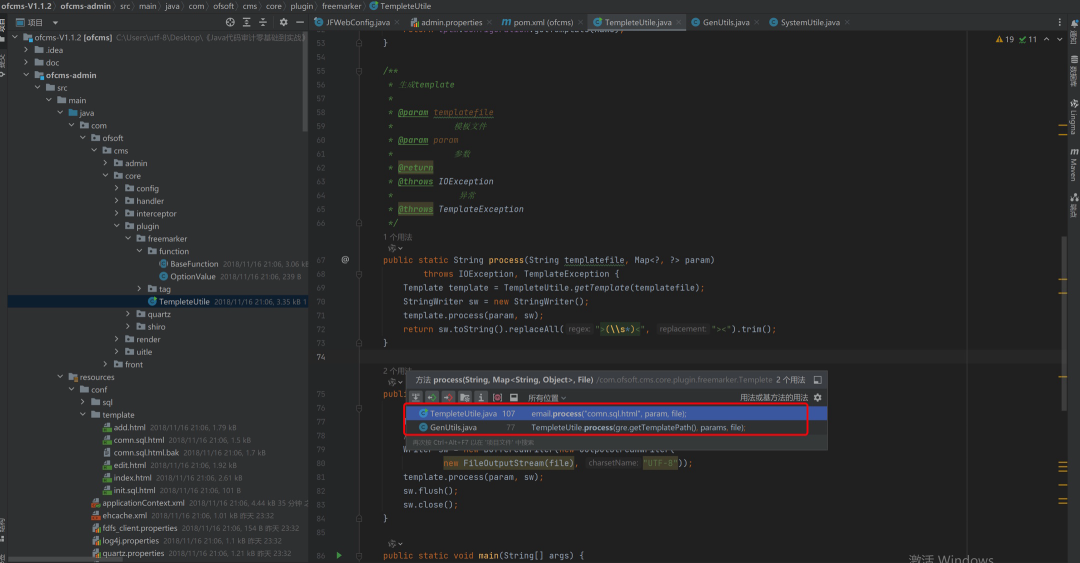
Task: Hide the project panel with minus icon
Action: pos(300,22)
